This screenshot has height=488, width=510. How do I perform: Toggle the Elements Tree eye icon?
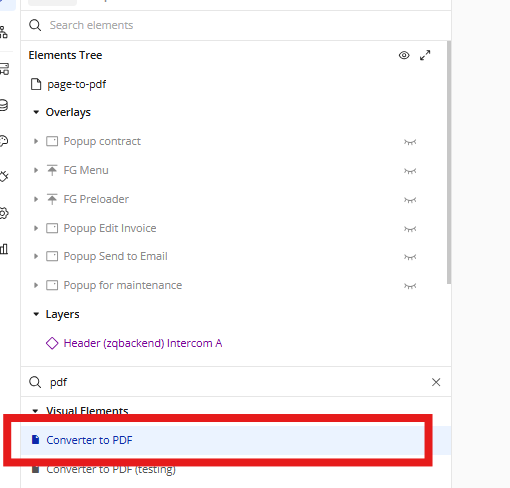[404, 55]
